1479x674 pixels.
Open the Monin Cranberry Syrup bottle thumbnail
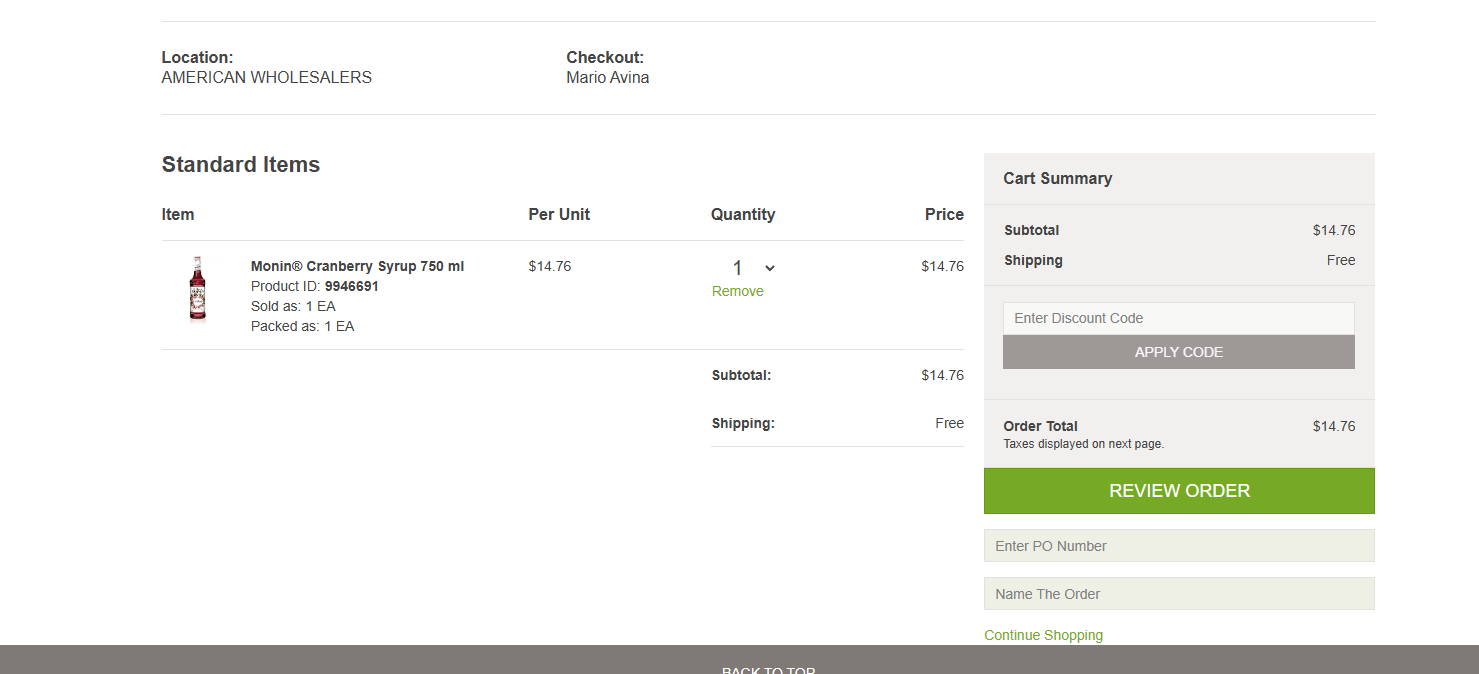click(198, 289)
